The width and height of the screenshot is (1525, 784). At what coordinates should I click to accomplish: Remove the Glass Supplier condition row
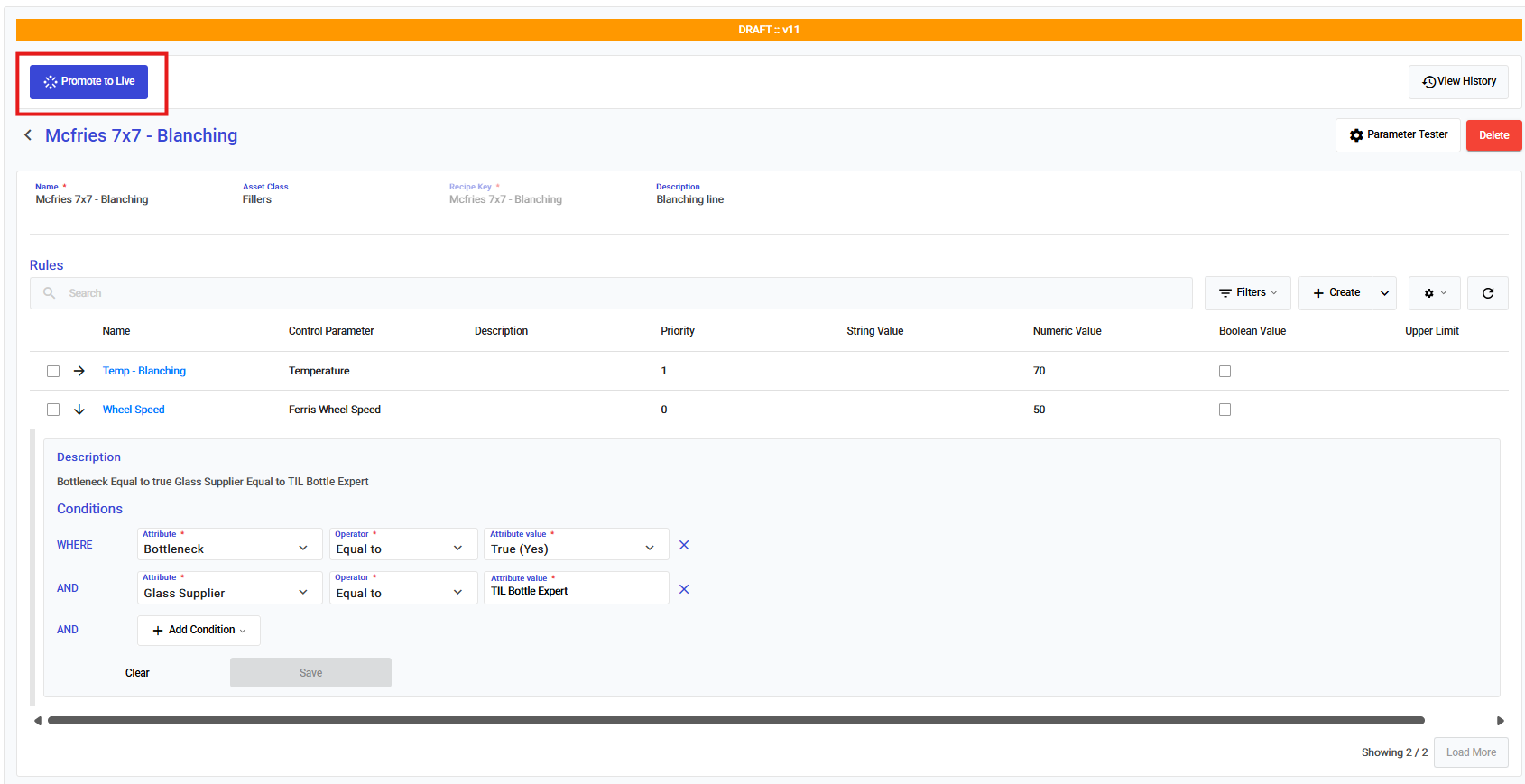684,589
